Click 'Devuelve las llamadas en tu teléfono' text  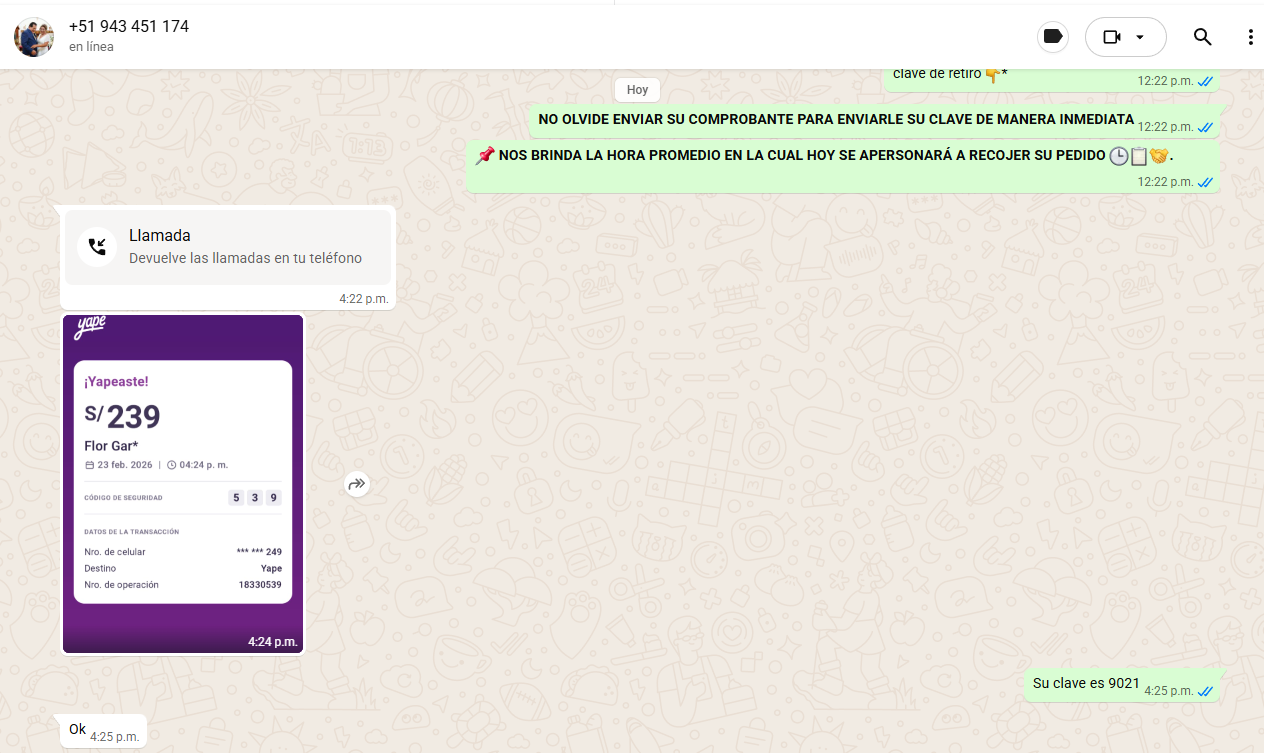[245, 258]
